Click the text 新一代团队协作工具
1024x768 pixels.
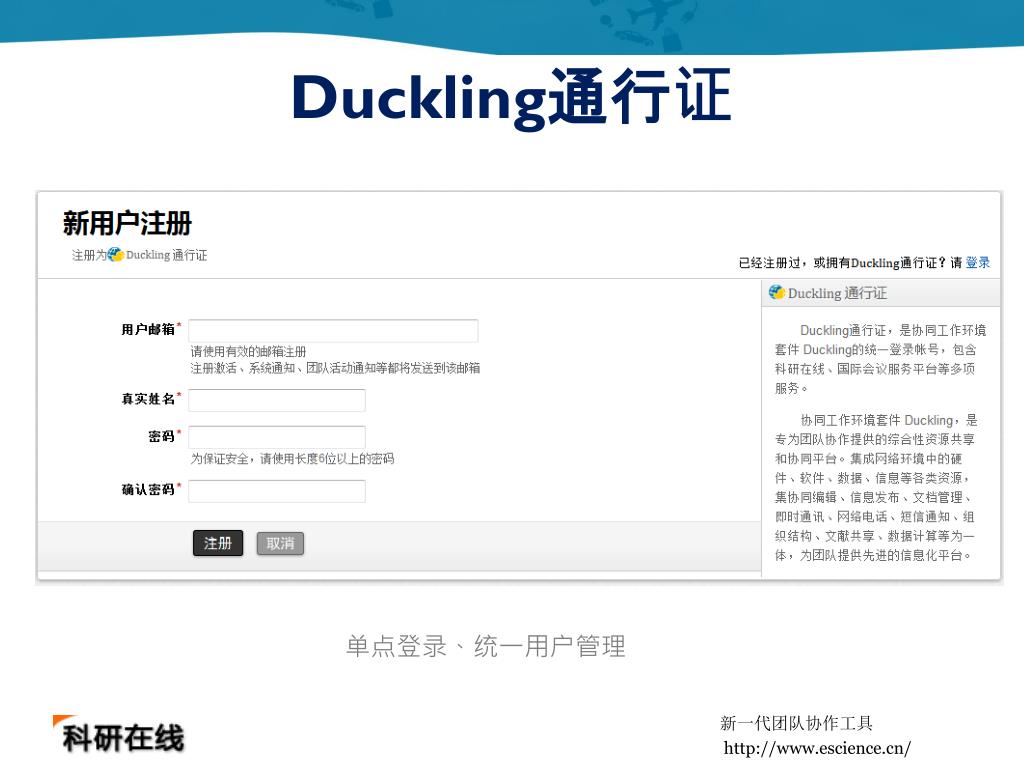pyautogui.click(x=796, y=723)
